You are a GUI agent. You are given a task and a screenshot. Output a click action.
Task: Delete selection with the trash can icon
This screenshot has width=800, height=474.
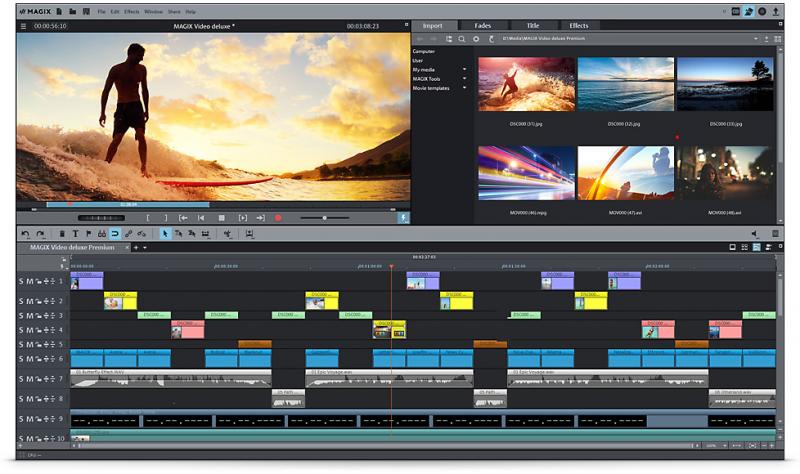pos(62,233)
